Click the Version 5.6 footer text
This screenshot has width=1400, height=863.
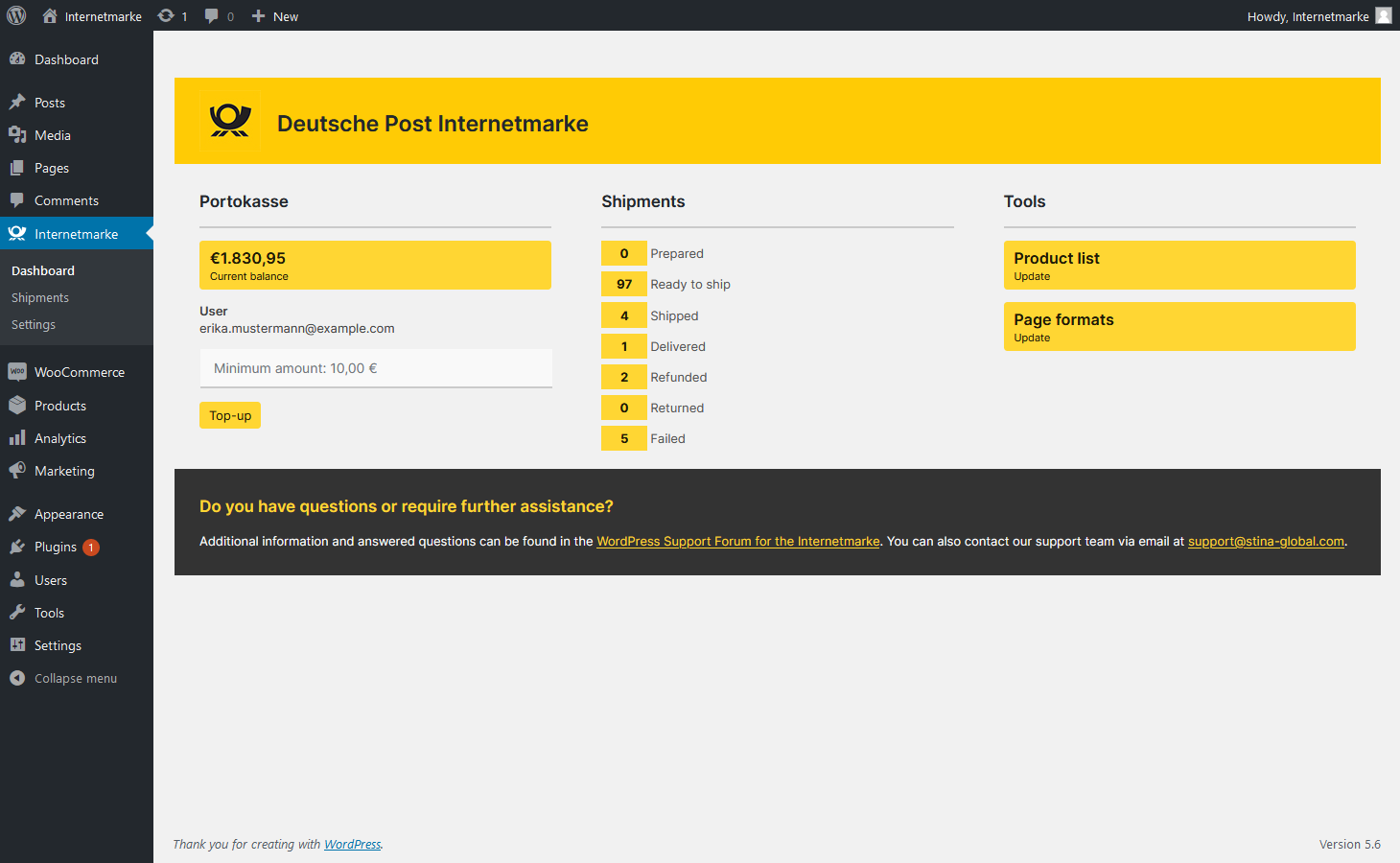click(x=1350, y=844)
